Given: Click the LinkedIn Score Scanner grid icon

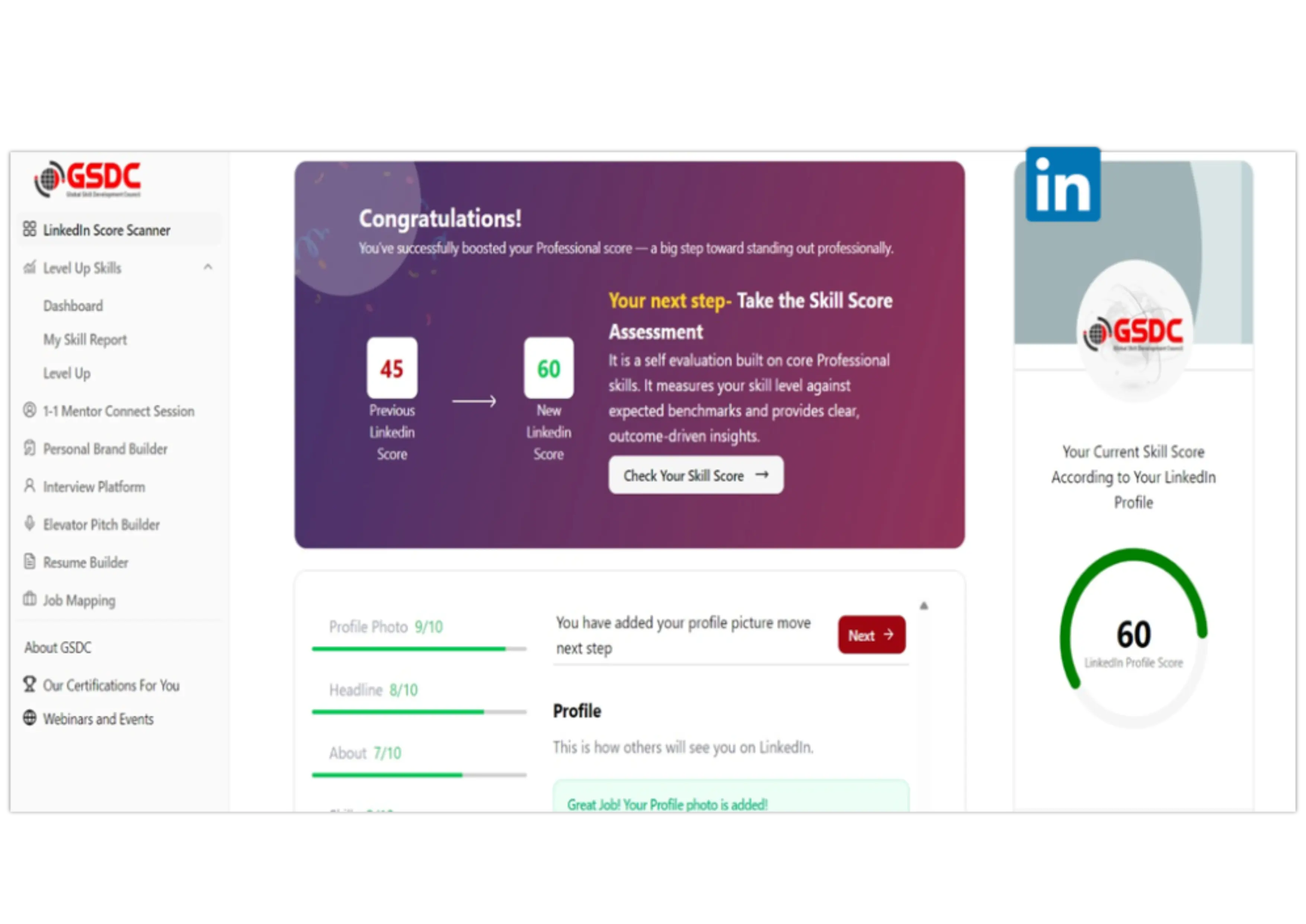Looking at the screenshot, I should click(x=30, y=229).
